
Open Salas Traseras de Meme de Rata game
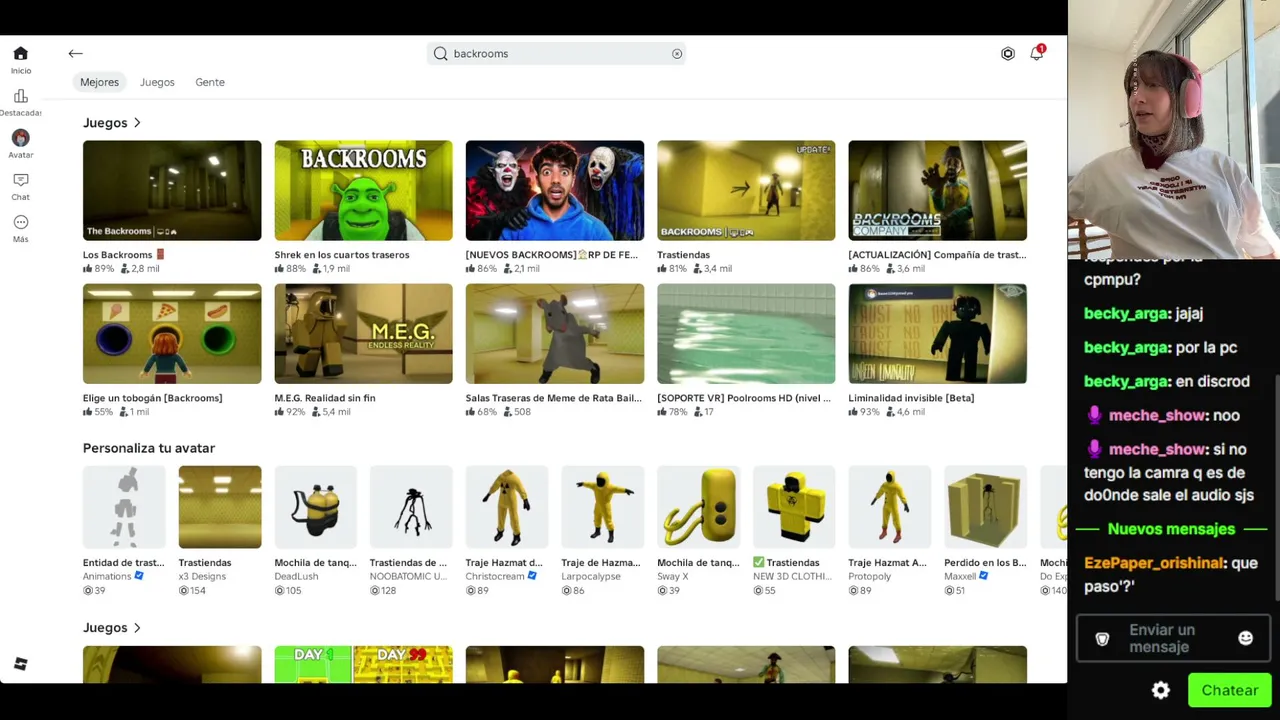[x=555, y=334]
